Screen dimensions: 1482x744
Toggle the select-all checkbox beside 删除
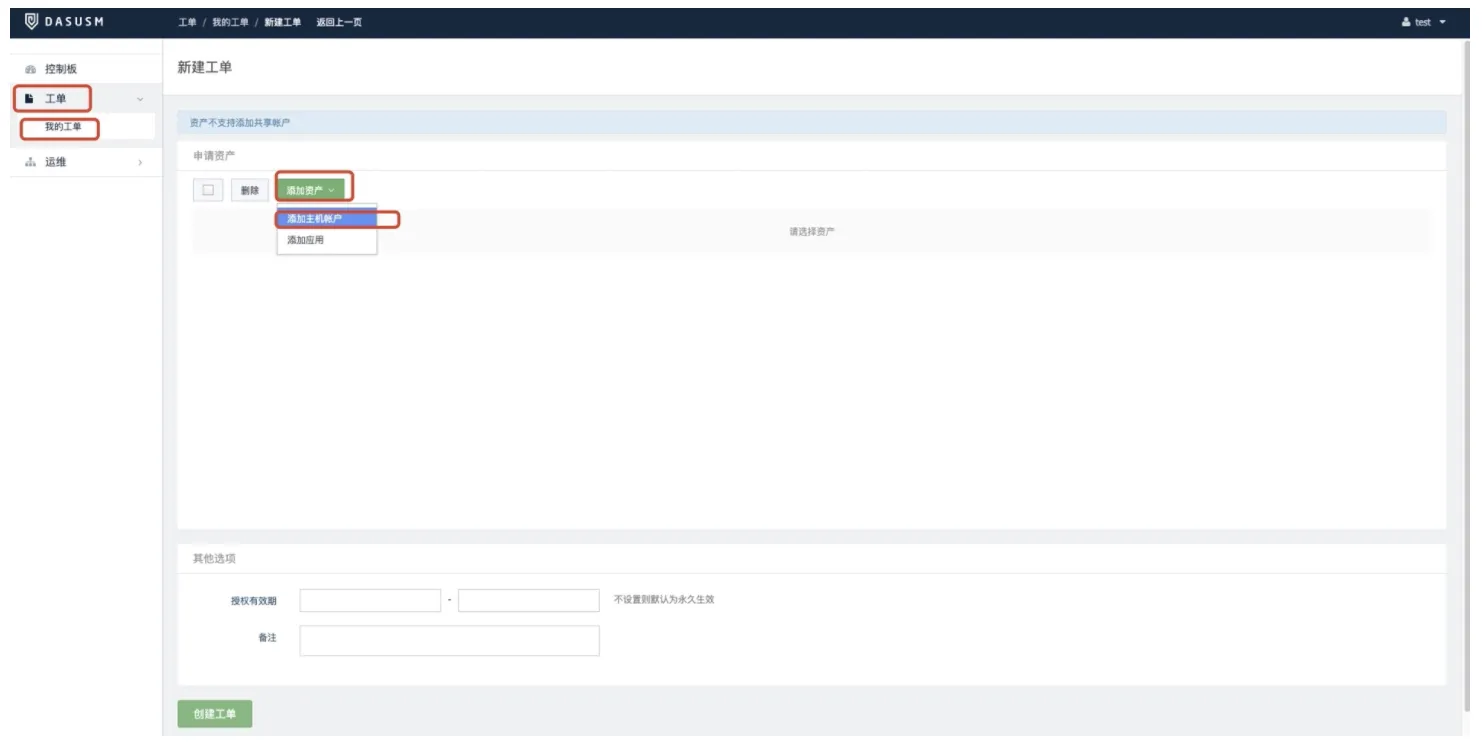208,190
